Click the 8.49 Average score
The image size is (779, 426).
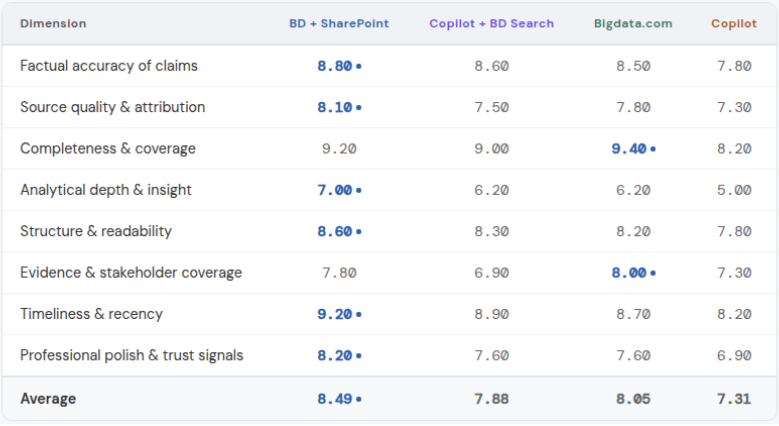tap(335, 399)
